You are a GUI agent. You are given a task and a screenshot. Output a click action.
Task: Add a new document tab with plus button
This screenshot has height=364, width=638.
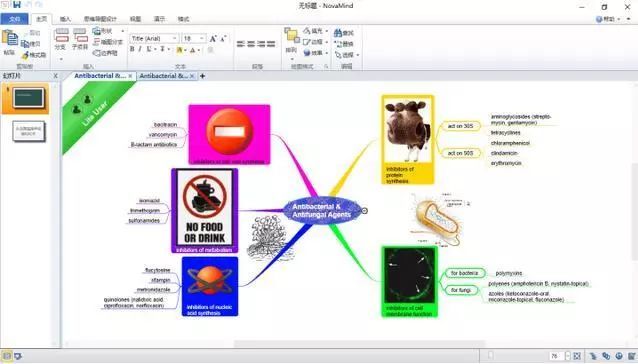203,76
